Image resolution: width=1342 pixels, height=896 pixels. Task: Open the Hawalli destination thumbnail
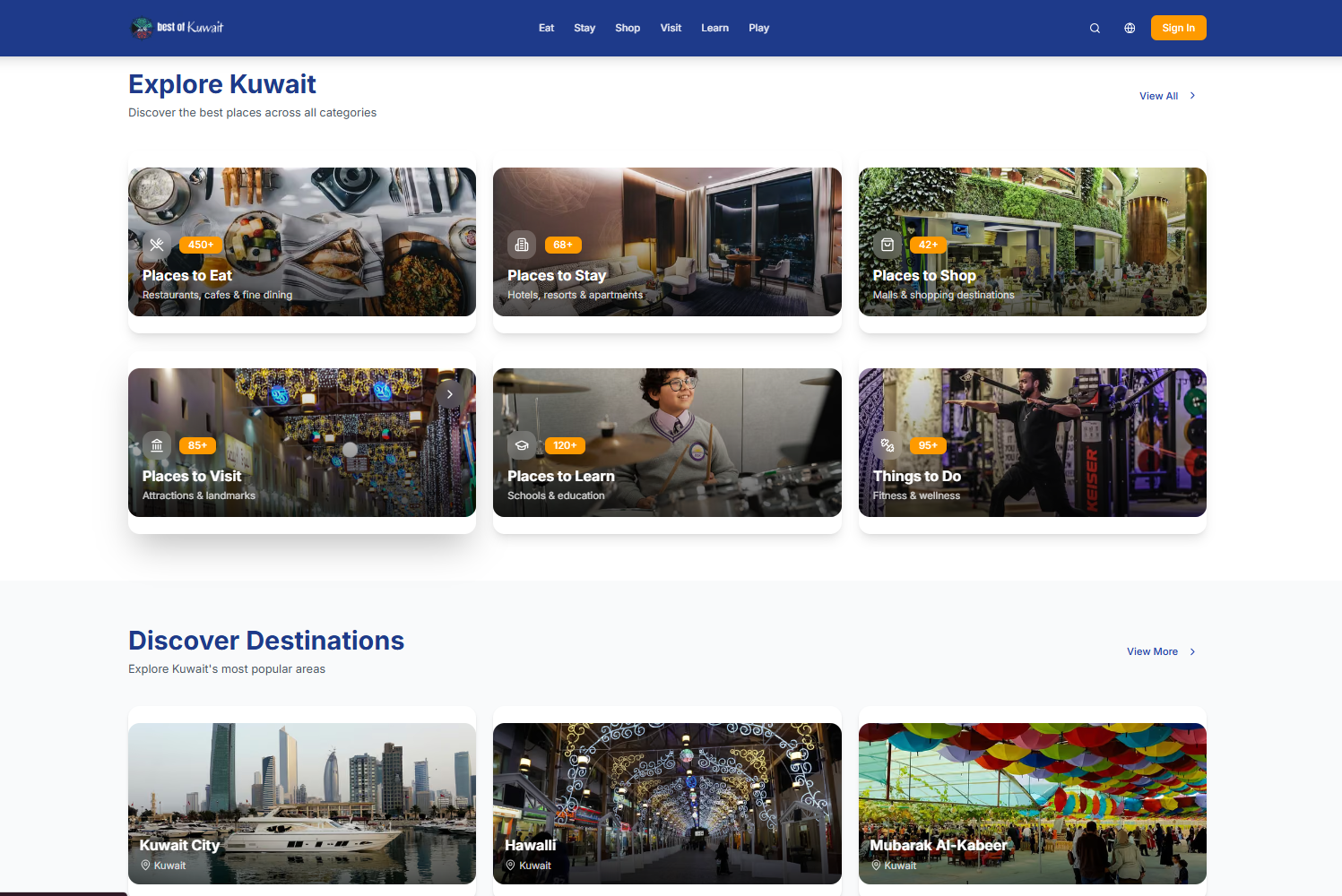[x=667, y=804]
